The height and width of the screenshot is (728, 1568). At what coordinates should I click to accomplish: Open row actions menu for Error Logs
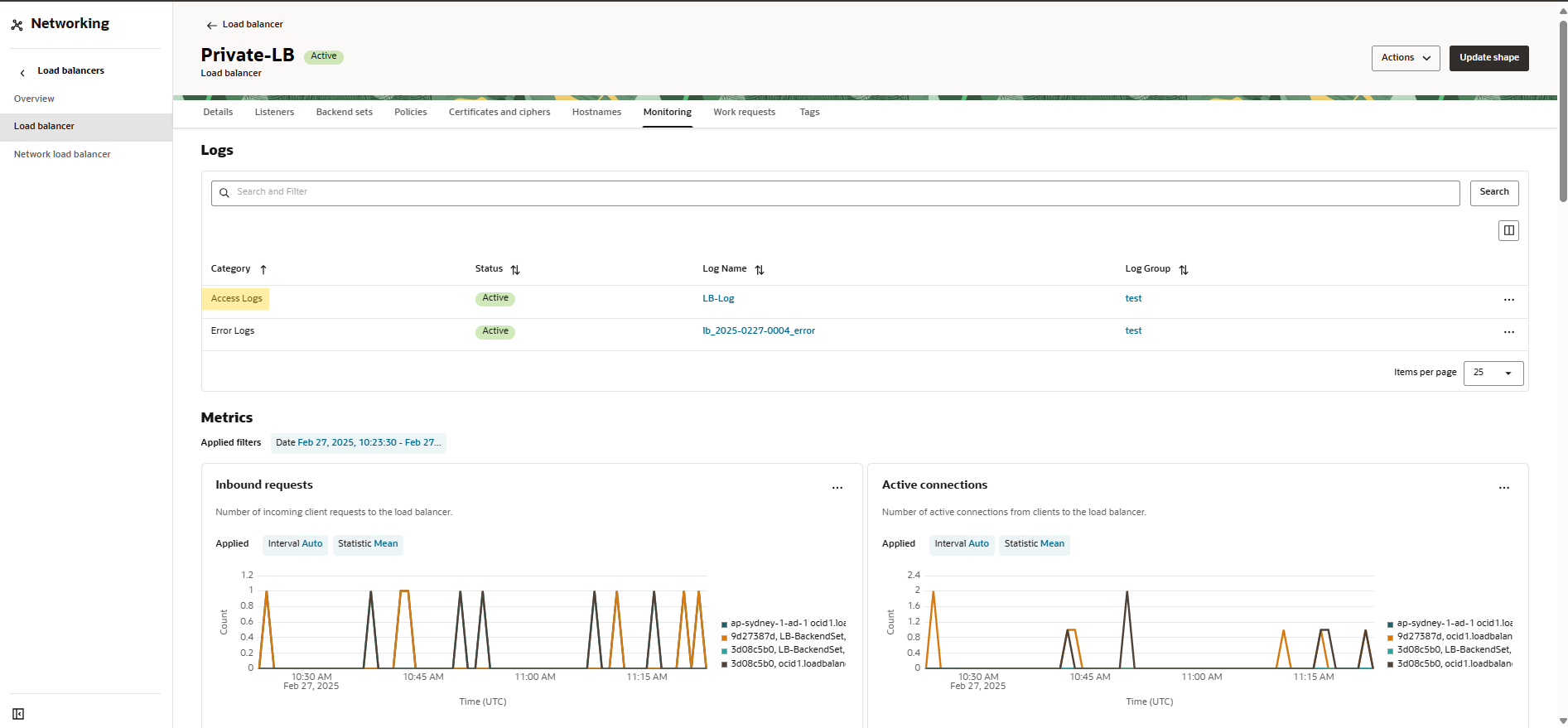point(1508,332)
